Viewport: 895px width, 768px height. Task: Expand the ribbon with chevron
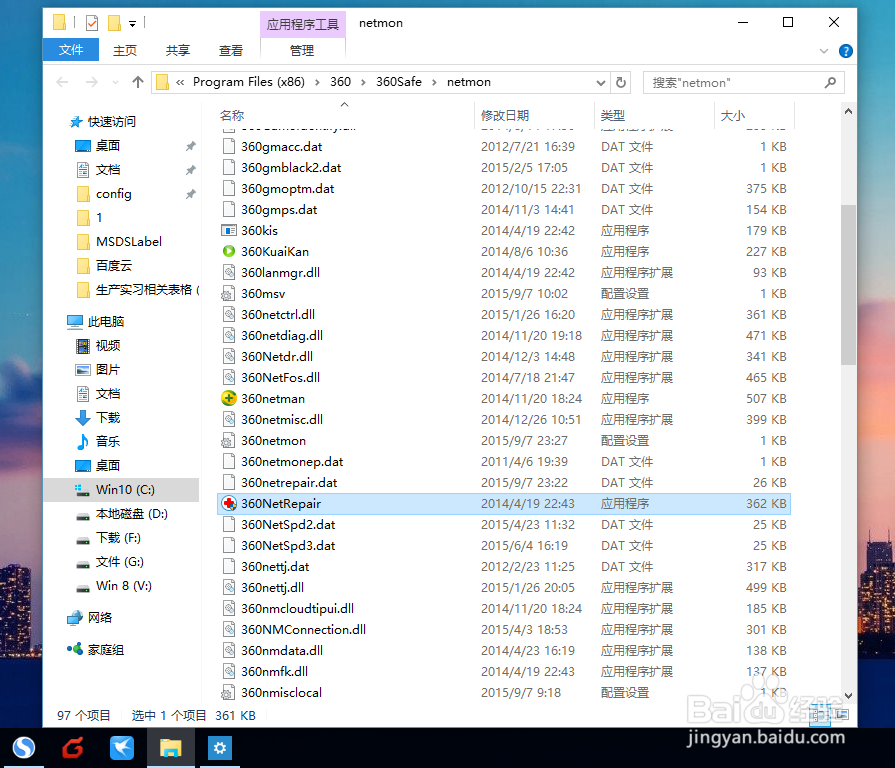coord(824,51)
